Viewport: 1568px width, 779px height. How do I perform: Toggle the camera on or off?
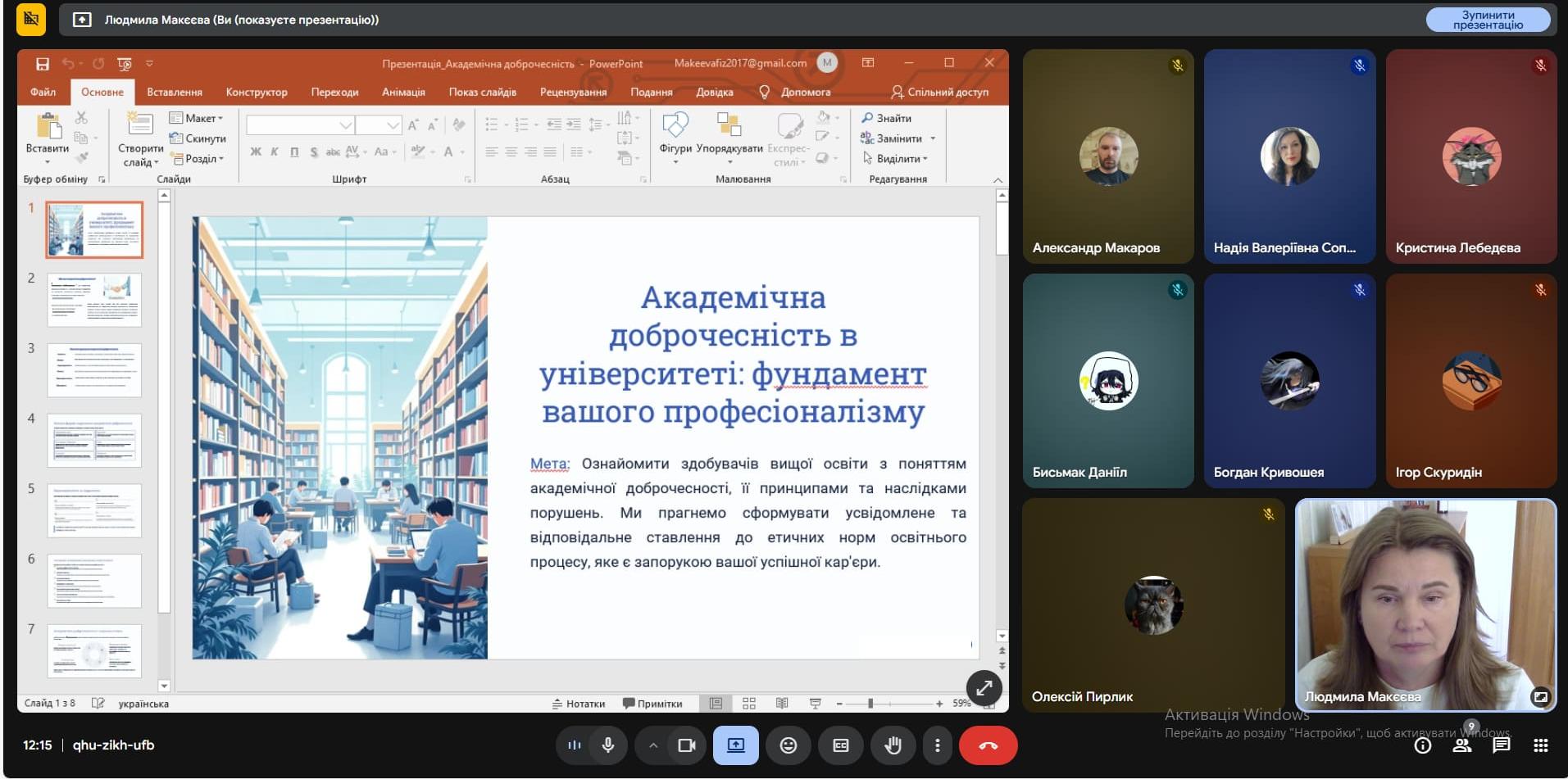point(686,745)
